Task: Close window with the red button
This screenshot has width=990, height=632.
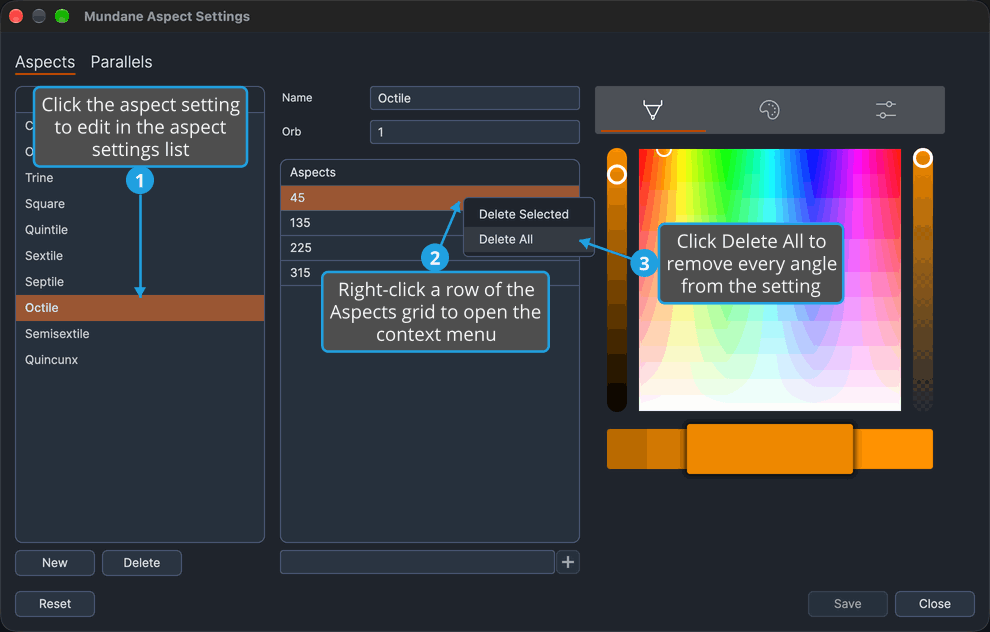Action: [x=16, y=16]
